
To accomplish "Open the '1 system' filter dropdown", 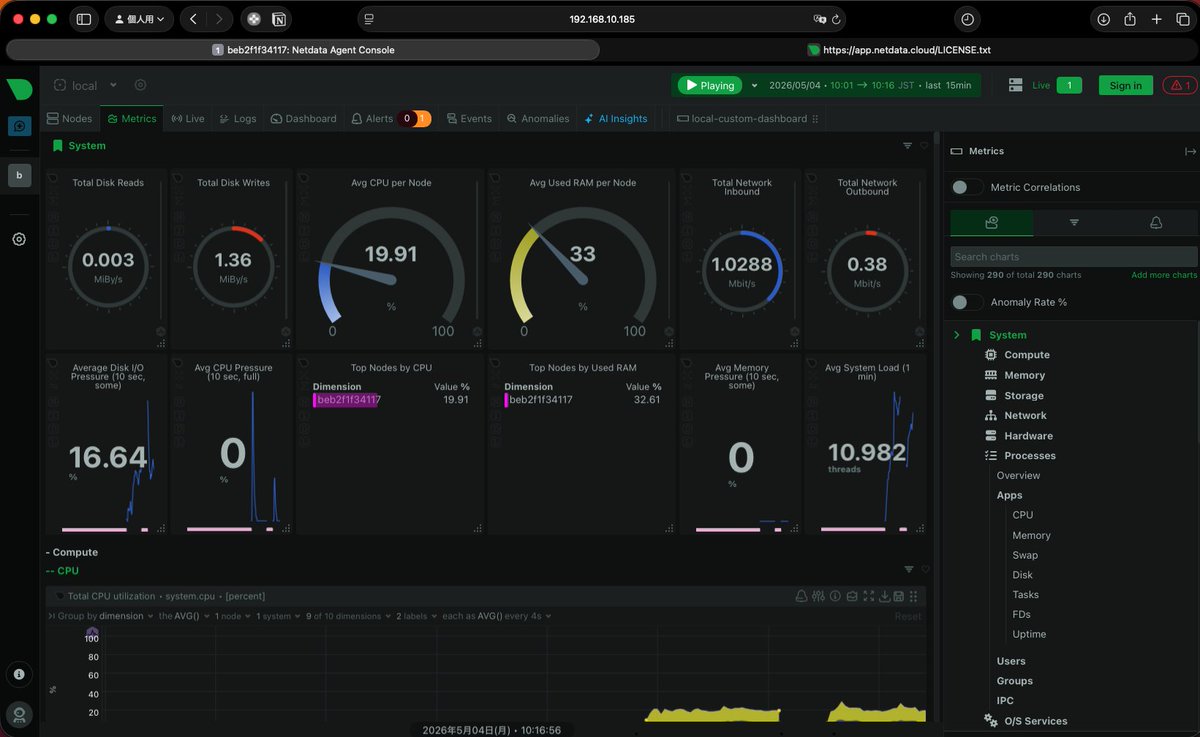I will (278, 616).
